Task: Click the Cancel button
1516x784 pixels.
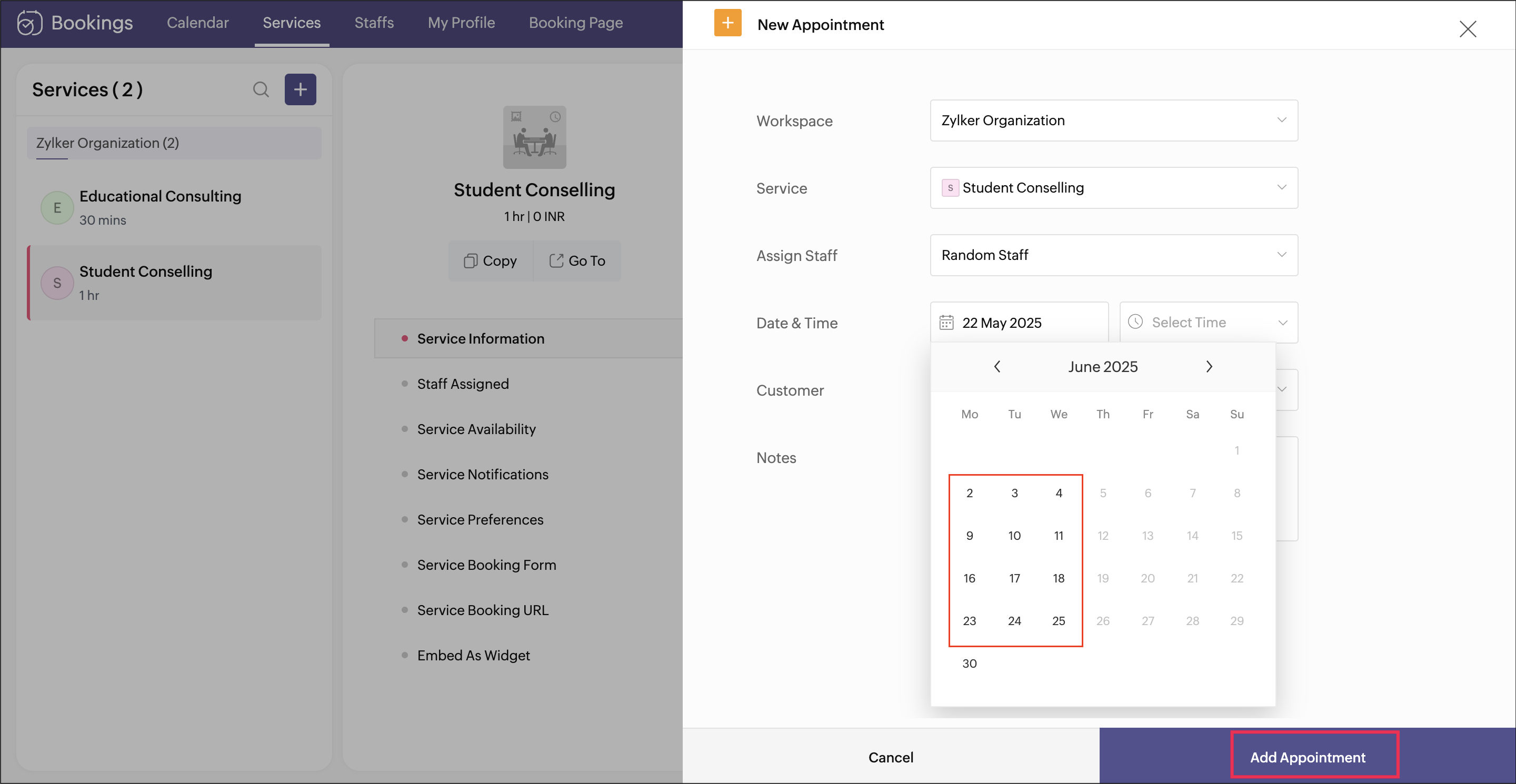Action: click(891, 757)
